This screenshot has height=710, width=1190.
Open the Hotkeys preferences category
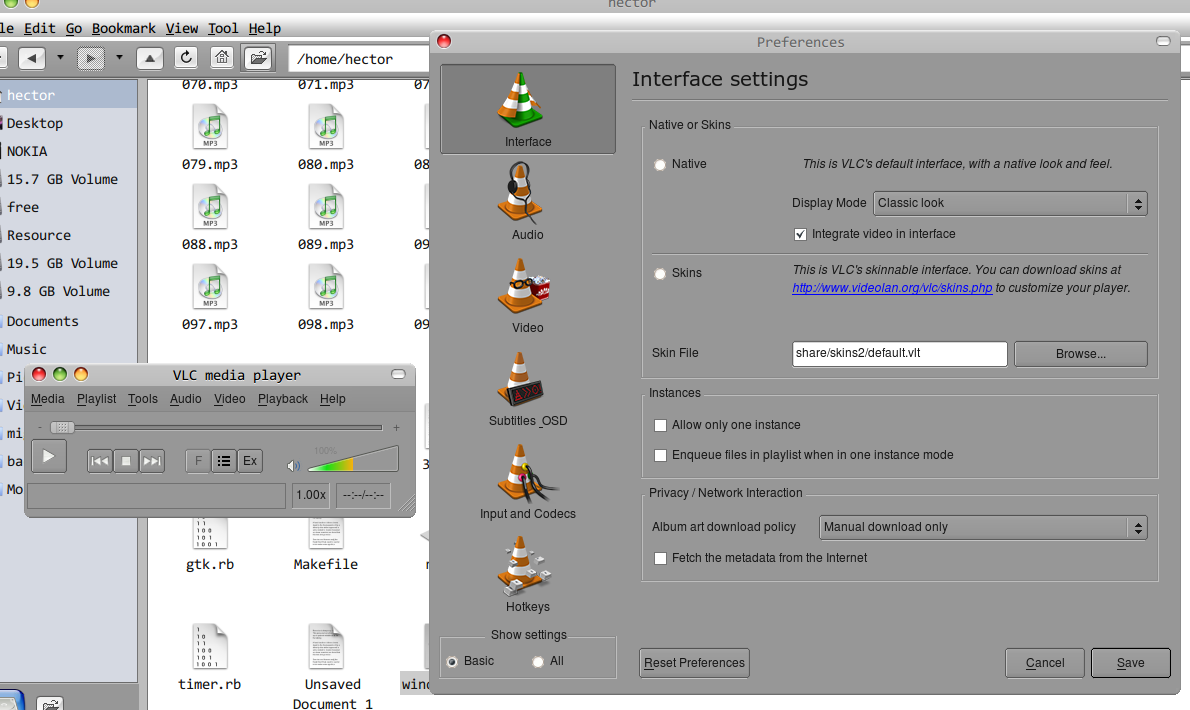point(527,574)
